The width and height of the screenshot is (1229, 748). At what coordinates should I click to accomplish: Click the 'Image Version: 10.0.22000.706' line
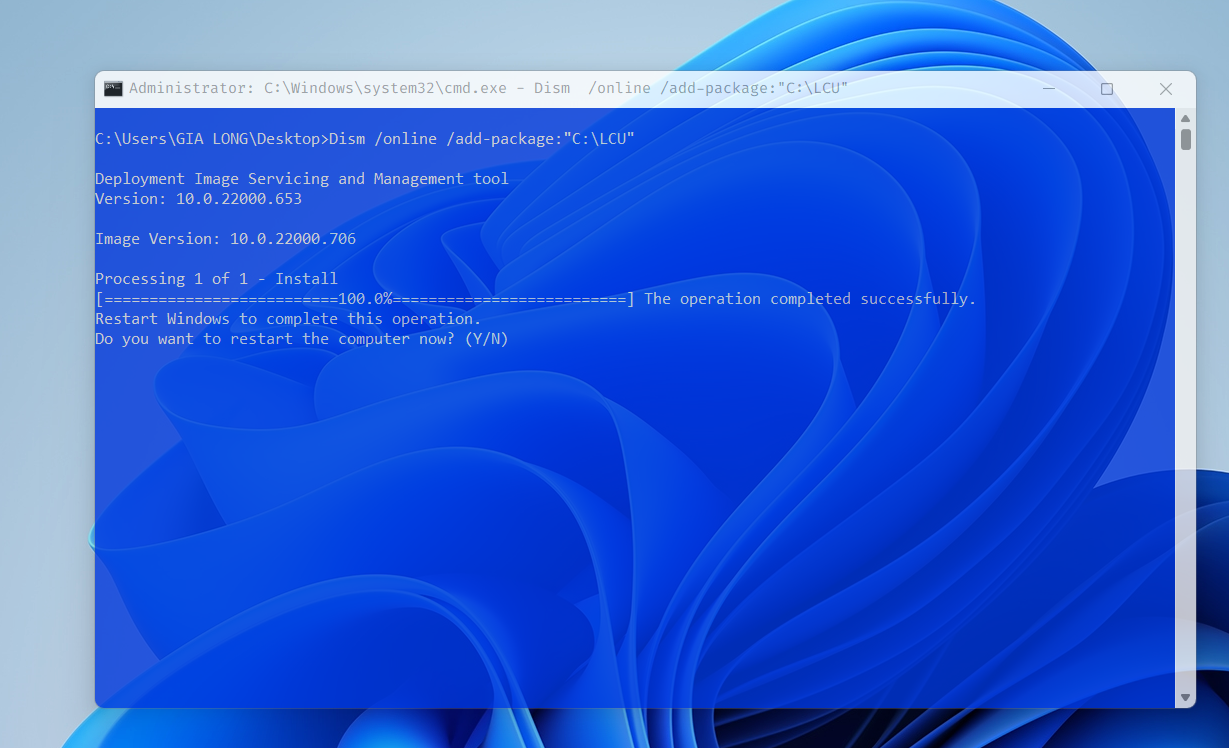point(225,239)
